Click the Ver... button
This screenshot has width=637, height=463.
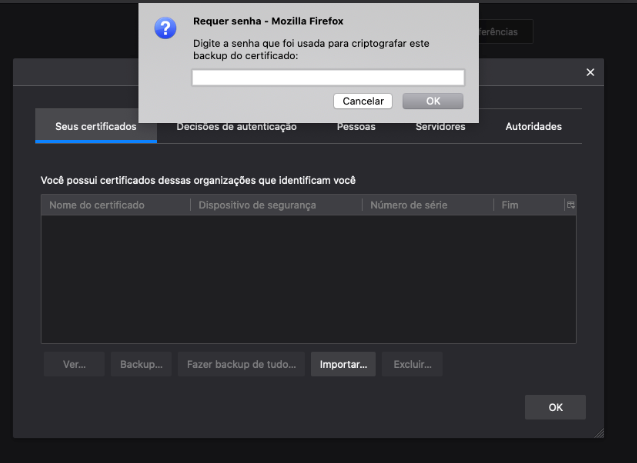(74, 365)
